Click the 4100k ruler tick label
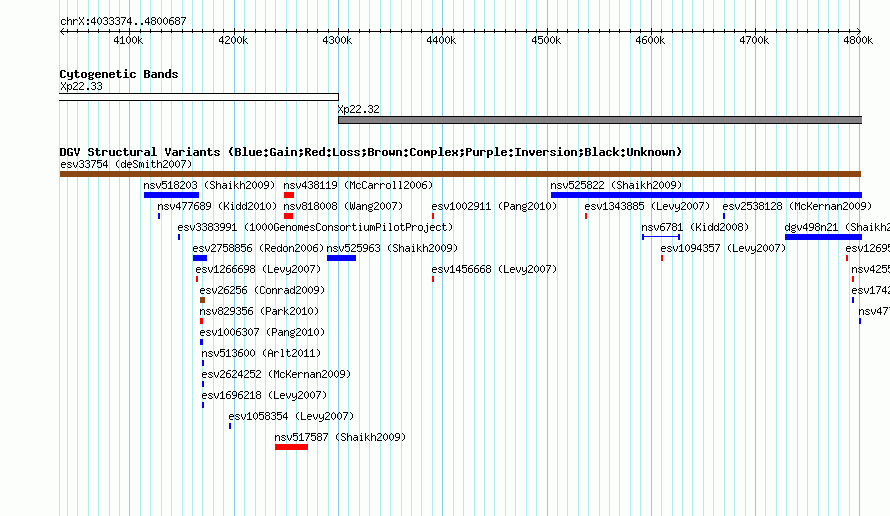890x516 pixels. point(128,40)
